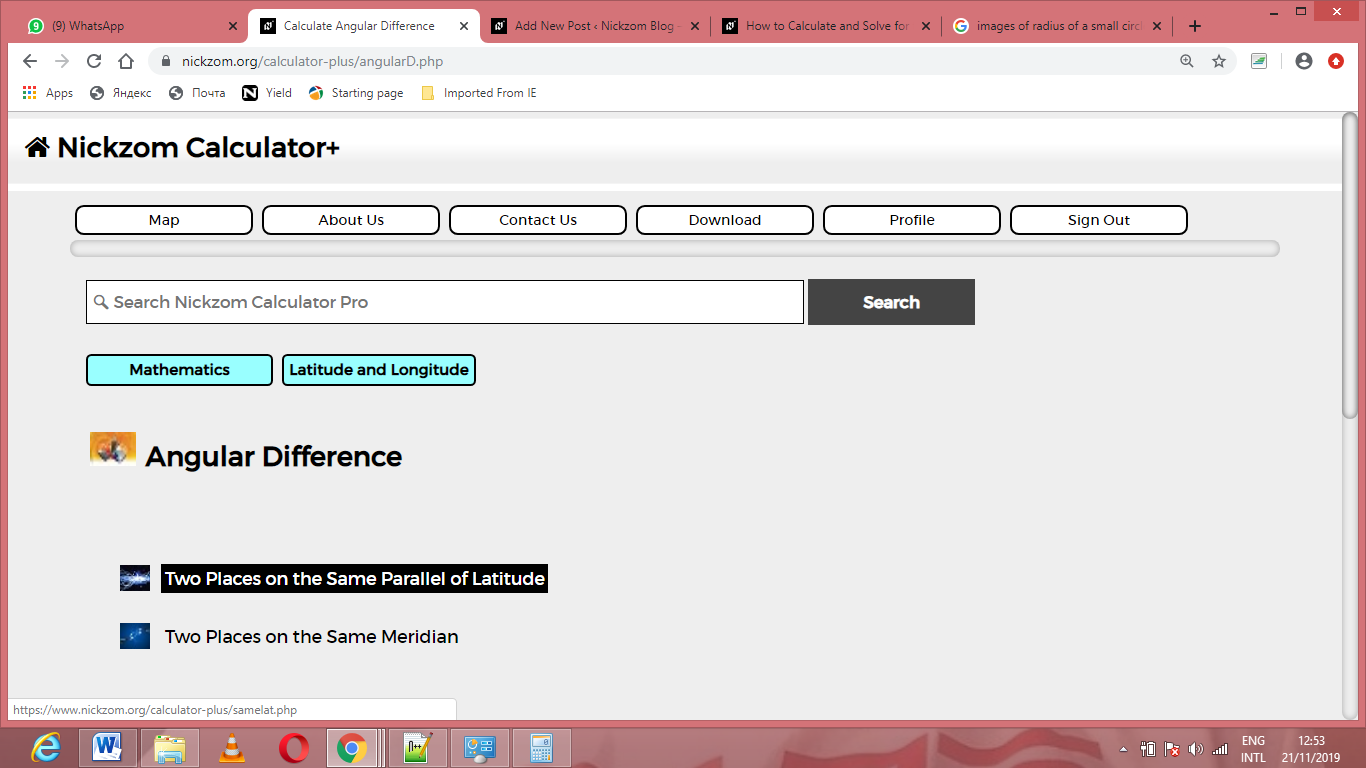This screenshot has width=1366, height=768.
Task: Click thumbnail beside Same Parallel of Latitude
Action: click(135, 578)
